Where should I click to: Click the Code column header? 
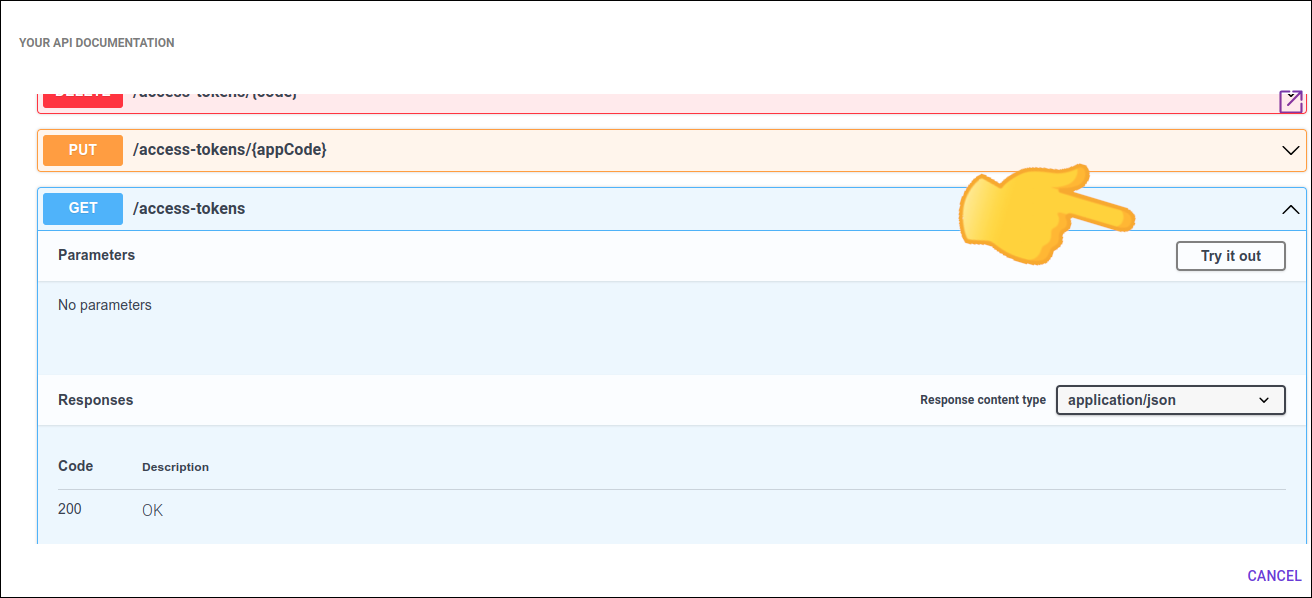75,466
